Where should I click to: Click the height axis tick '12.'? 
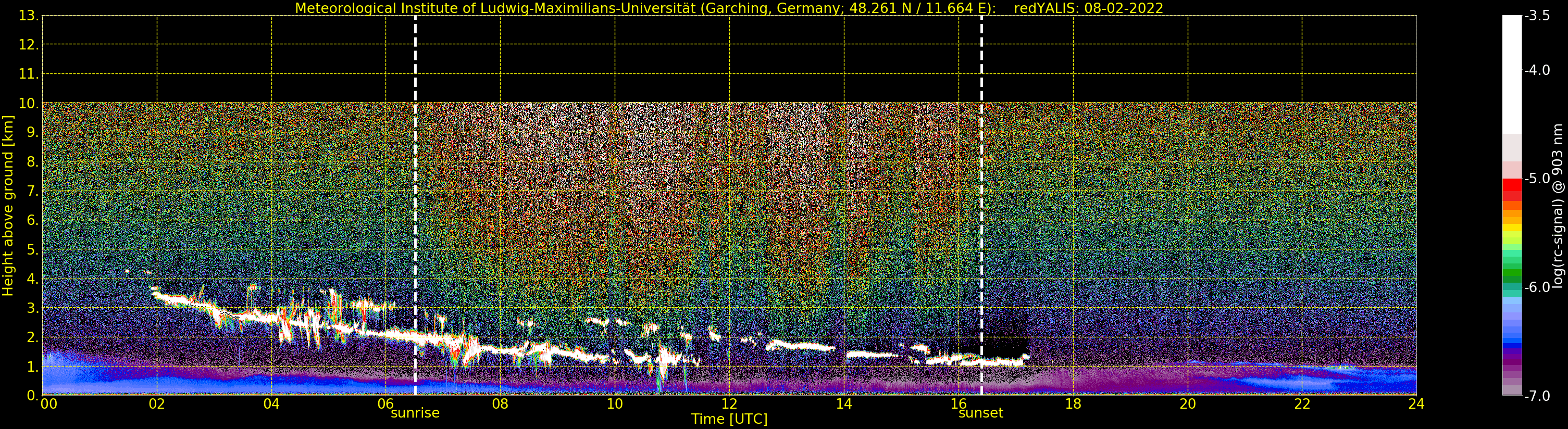point(29,45)
